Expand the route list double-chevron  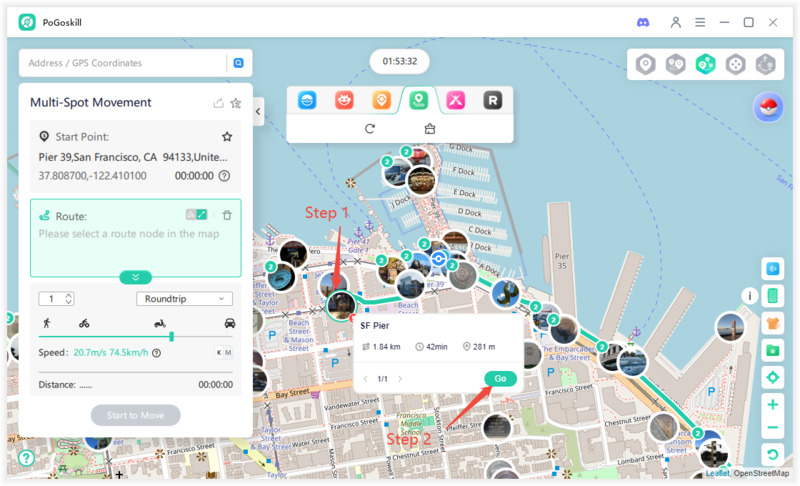[x=136, y=277]
